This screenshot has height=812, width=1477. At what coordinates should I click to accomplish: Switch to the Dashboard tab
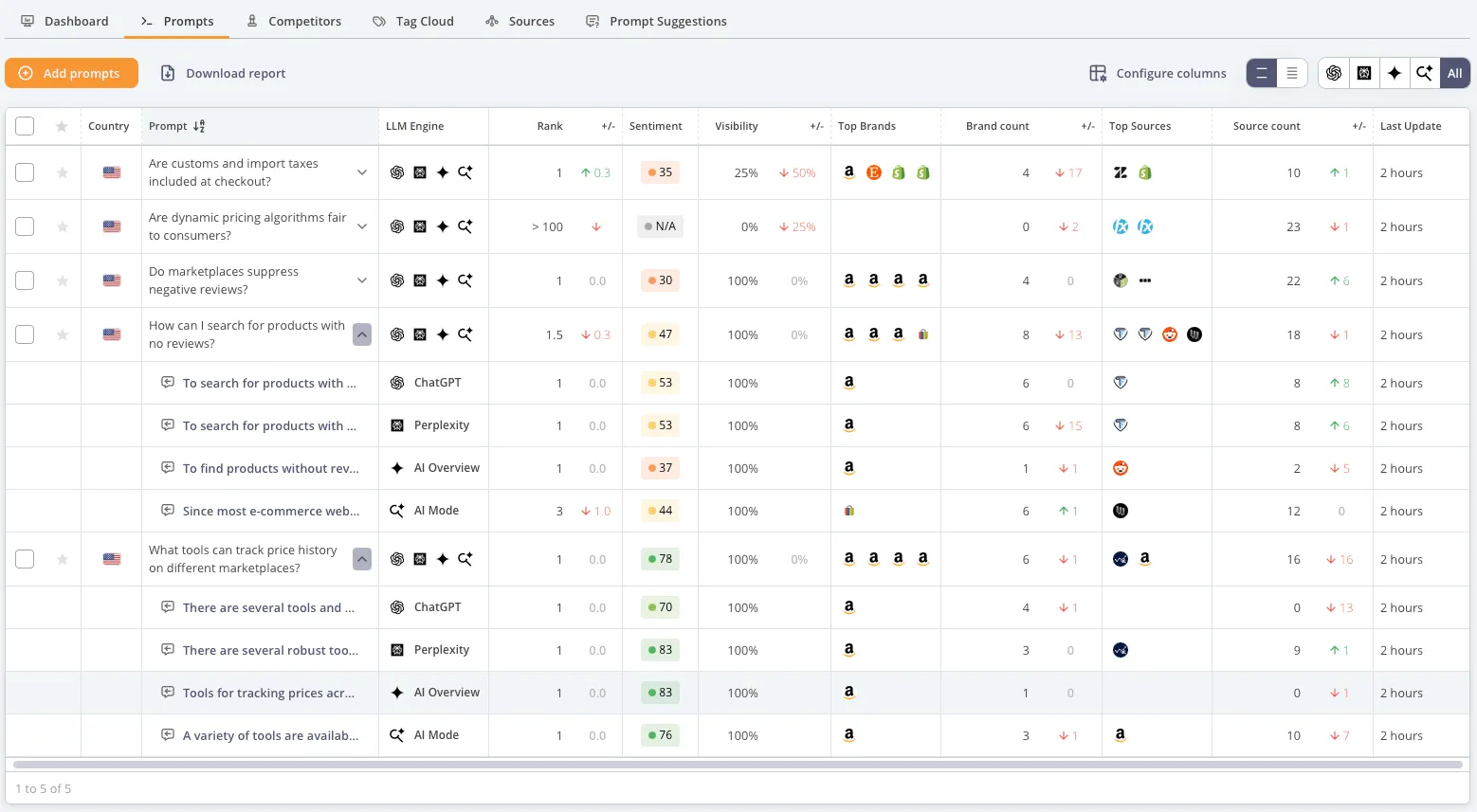coord(64,20)
